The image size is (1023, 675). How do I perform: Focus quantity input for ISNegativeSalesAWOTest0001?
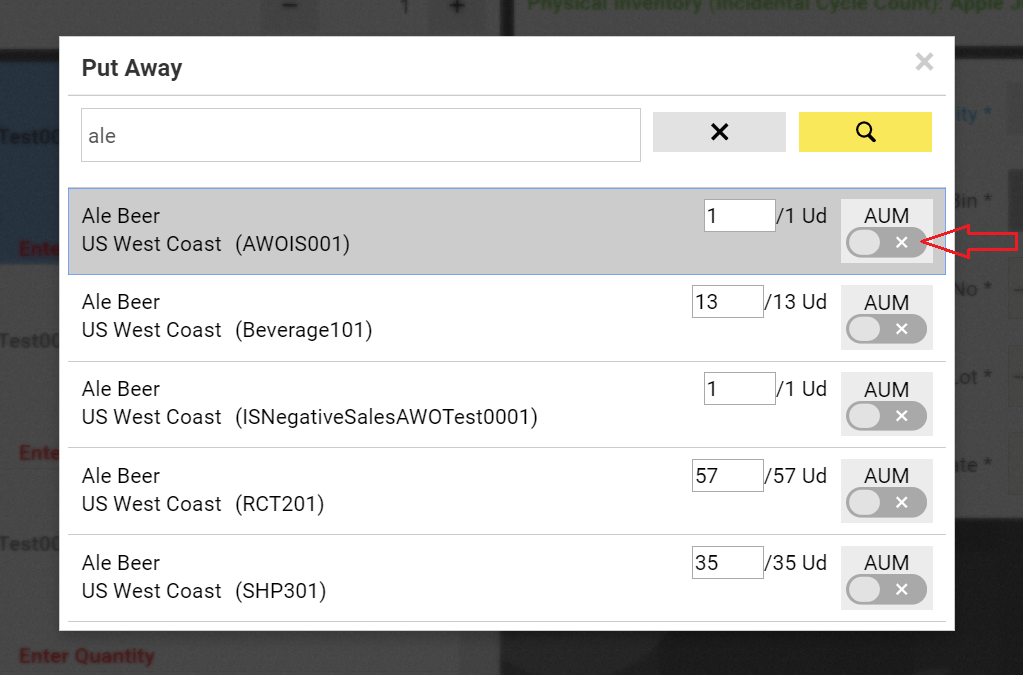pyautogui.click(x=739, y=389)
